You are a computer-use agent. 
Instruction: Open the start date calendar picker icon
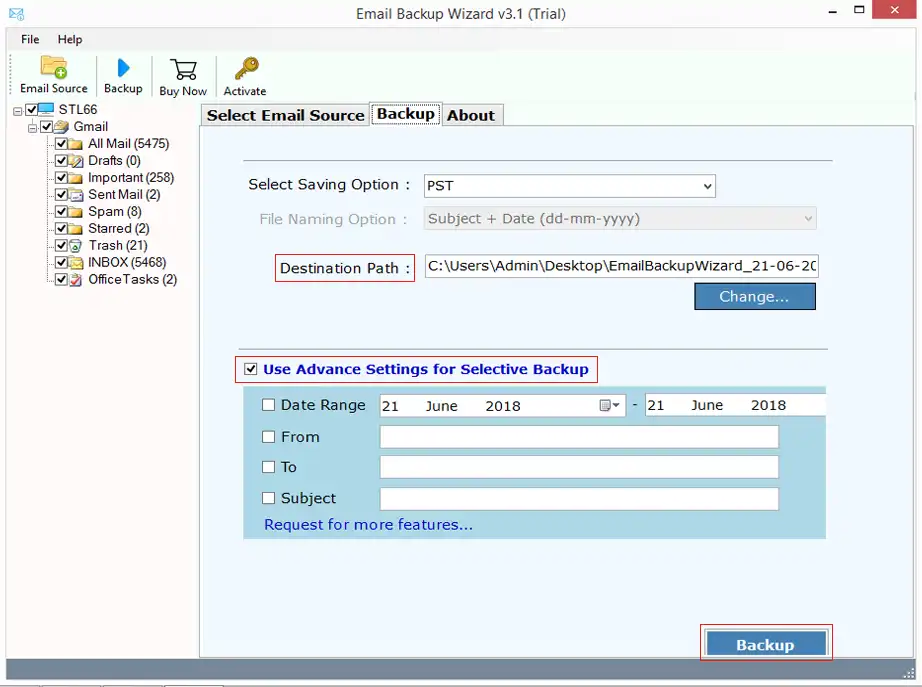[x=610, y=405]
